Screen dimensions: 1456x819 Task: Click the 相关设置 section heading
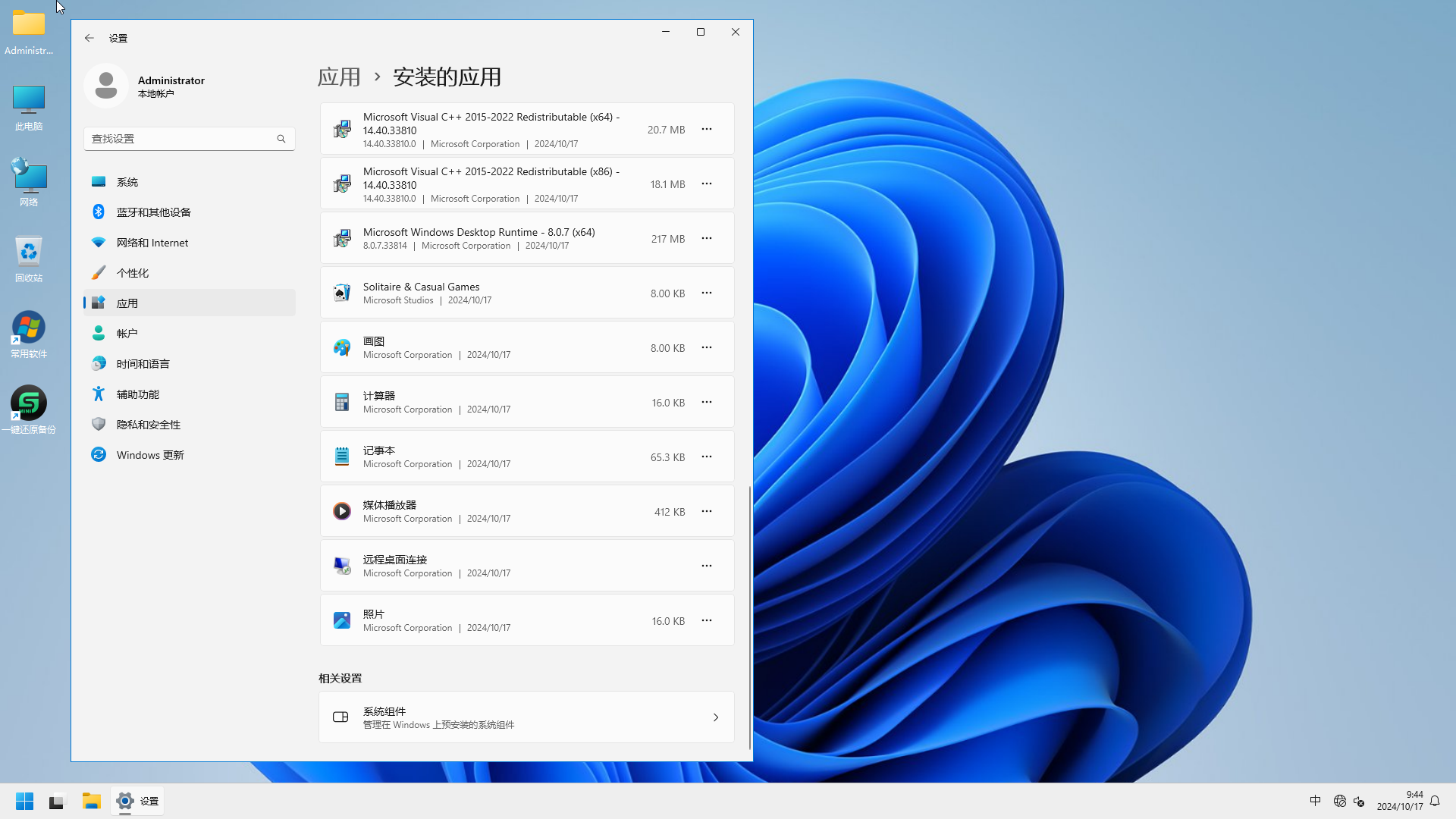(340, 678)
